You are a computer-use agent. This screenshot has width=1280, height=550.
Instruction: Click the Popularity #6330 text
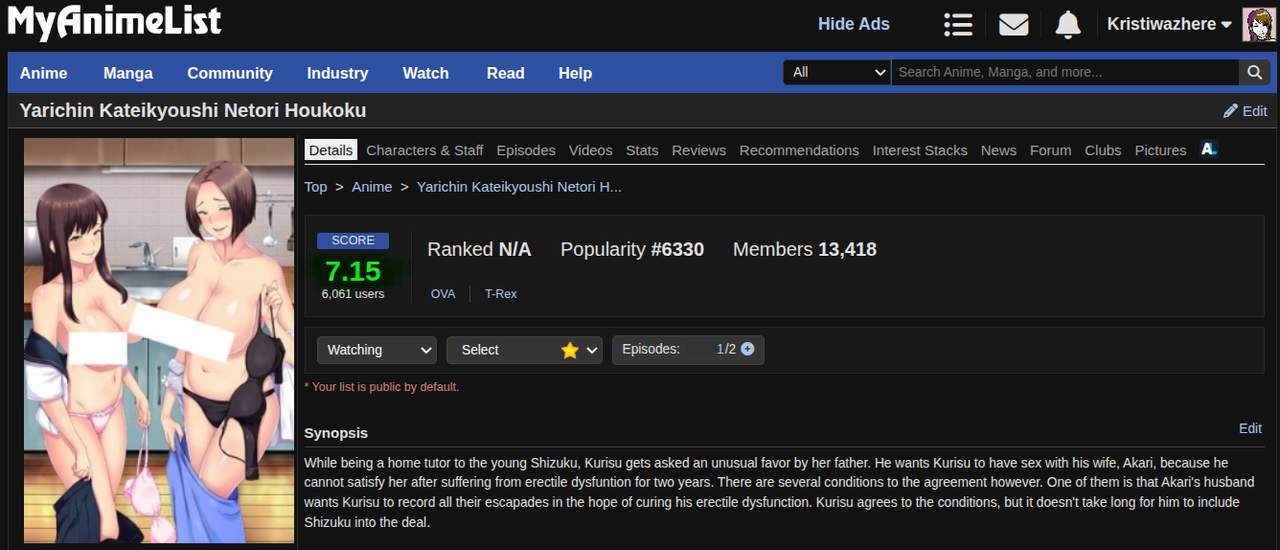[x=632, y=249]
